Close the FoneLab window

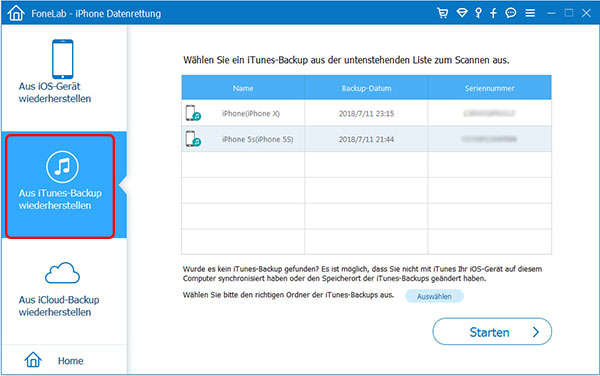click(x=586, y=13)
